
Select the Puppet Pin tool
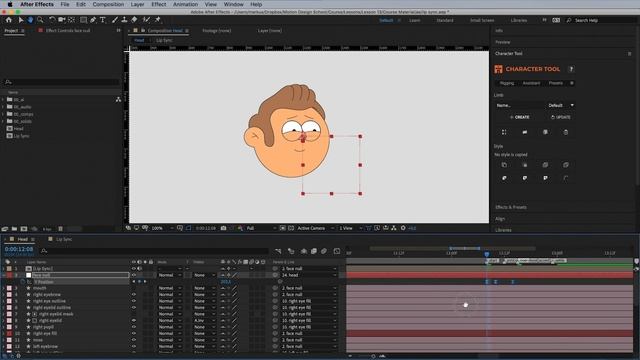pyautogui.click(x=158, y=20)
